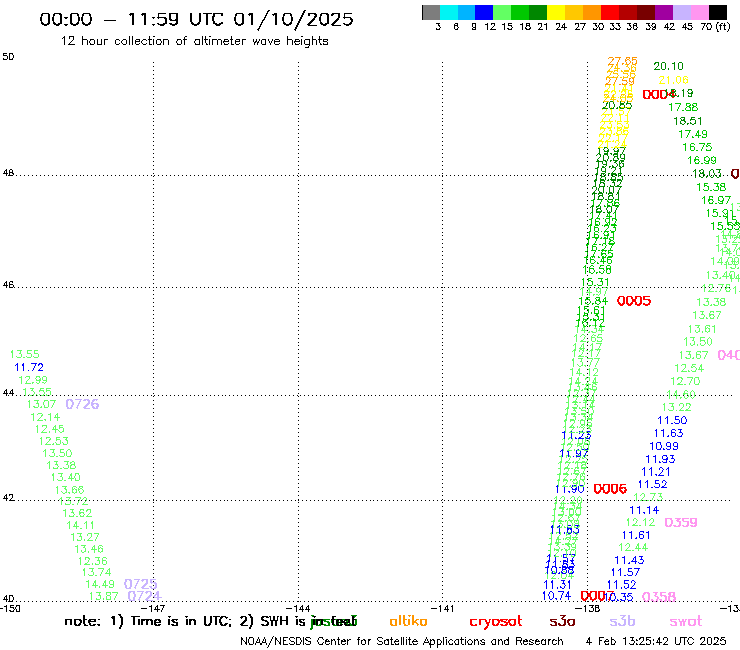Select the red time marker '0005'
The width and height of the screenshot is (740, 650).
(634, 301)
